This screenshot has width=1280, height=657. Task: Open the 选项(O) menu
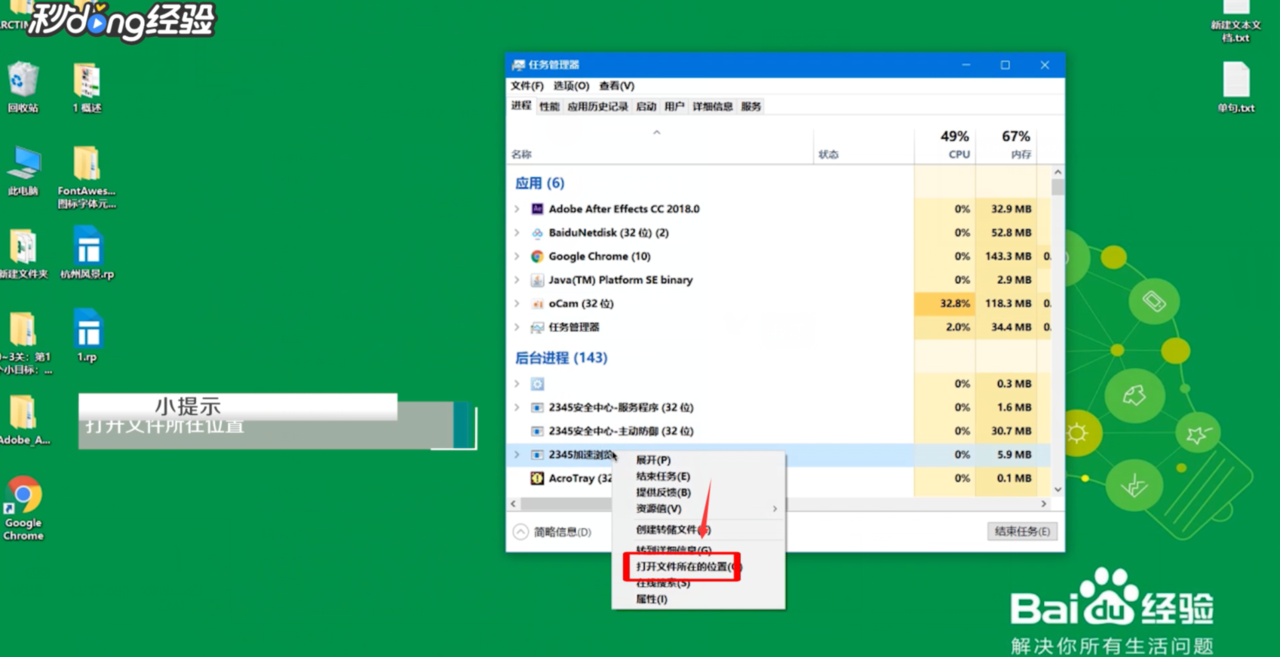pyautogui.click(x=571, y=86)
